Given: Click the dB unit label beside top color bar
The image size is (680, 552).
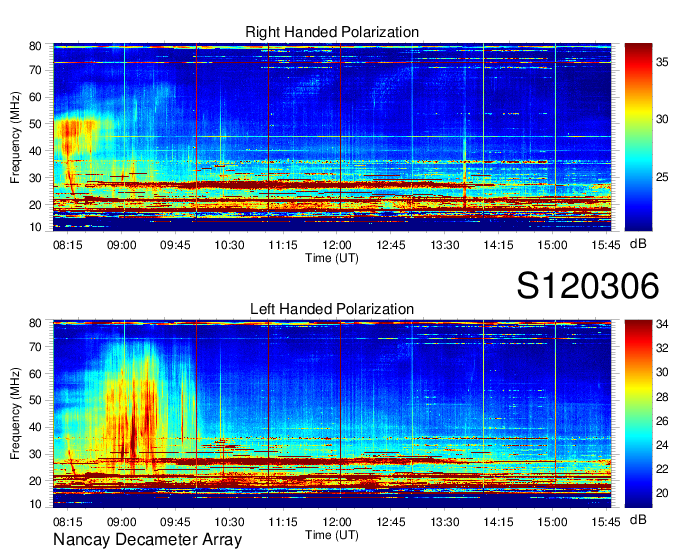Looking at the screenshot, I should (638, 244).
